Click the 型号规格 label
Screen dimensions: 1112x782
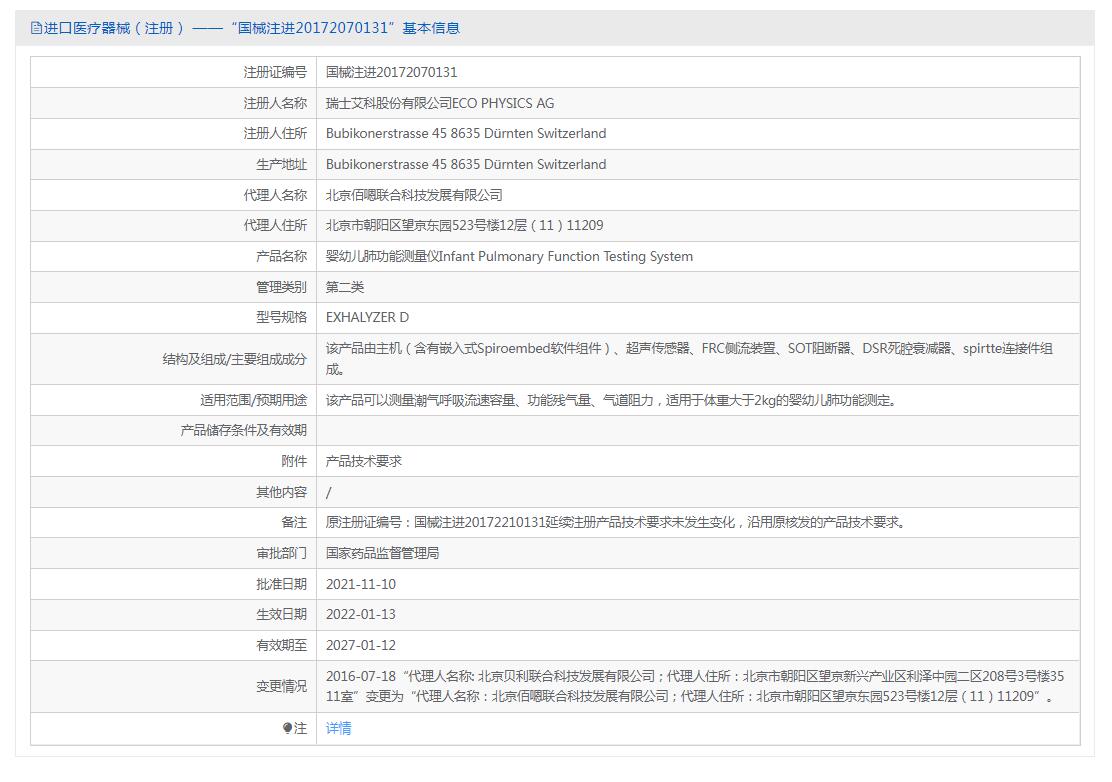(x=282, y=318)
